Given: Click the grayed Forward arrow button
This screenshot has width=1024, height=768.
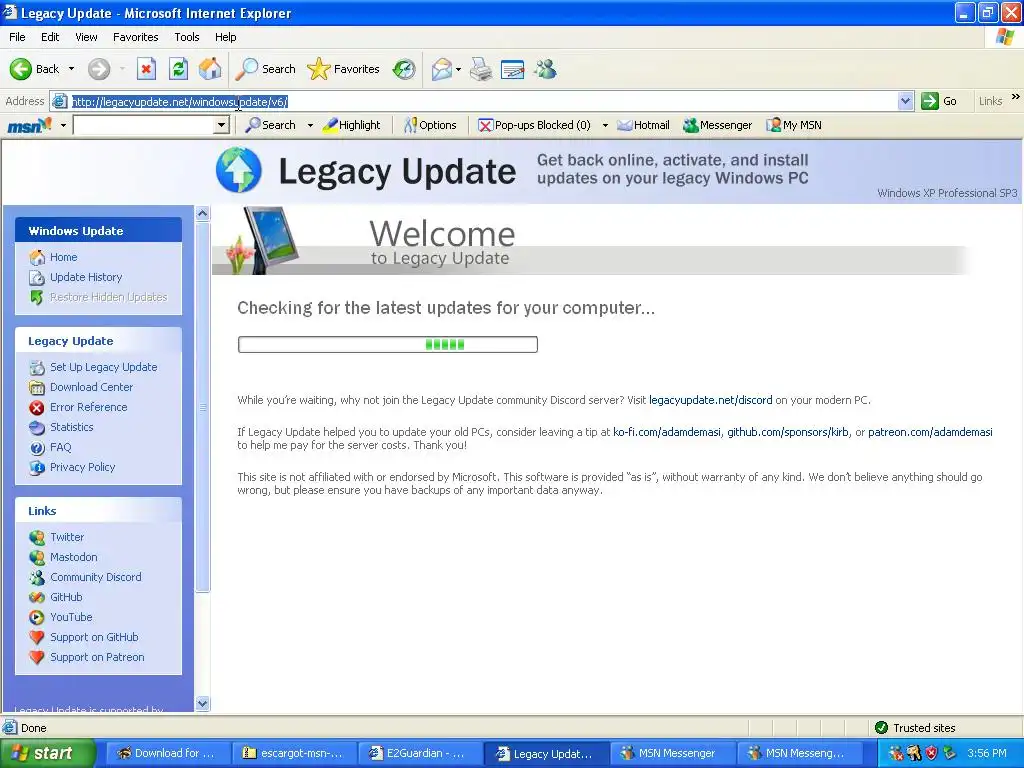Looking at the screenshot, I should [99, 69].
